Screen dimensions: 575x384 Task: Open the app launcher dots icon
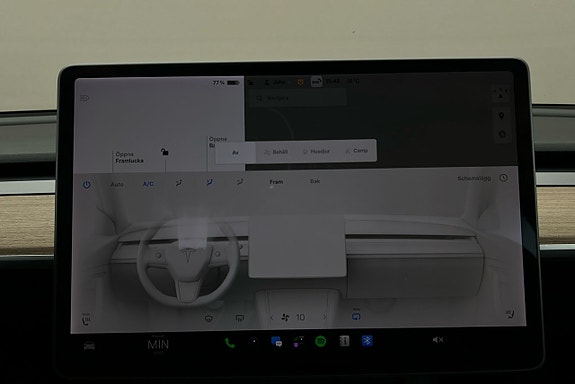[x=253, y=341]
